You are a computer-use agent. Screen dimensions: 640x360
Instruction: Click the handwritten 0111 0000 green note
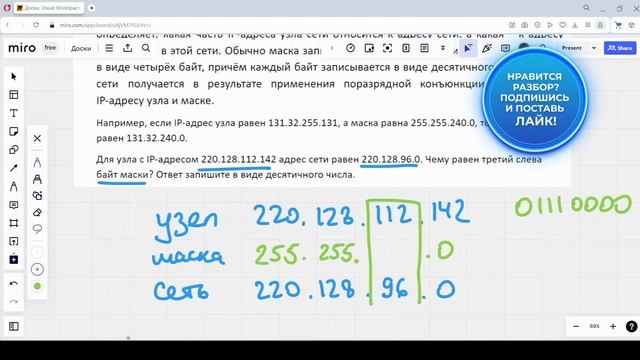573,205
